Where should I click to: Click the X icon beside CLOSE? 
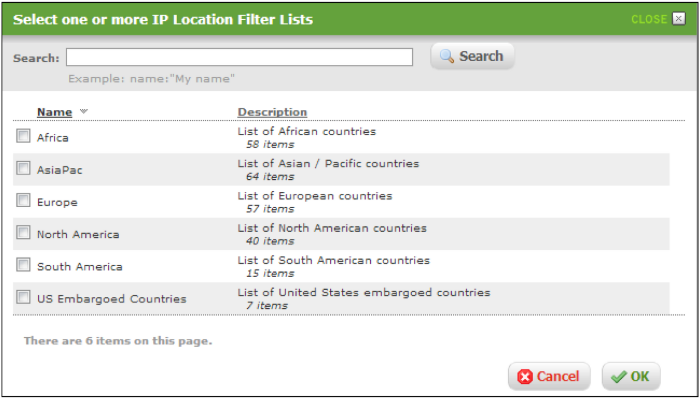679,19
